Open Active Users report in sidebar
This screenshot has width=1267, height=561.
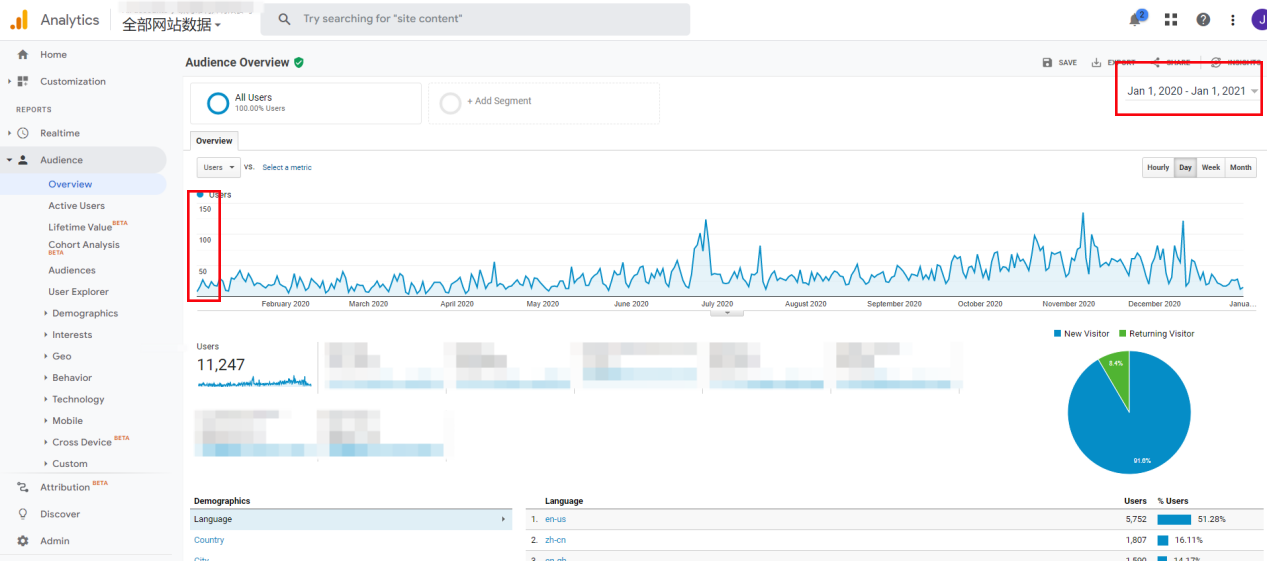click(76, 206)
